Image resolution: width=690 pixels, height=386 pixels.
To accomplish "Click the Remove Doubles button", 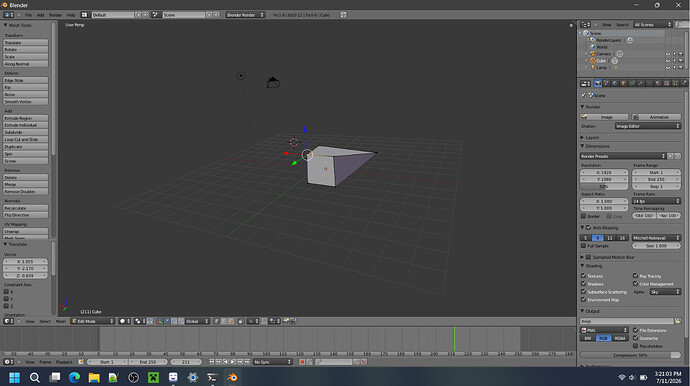I will pyautogui.click(x=26, y=191).
